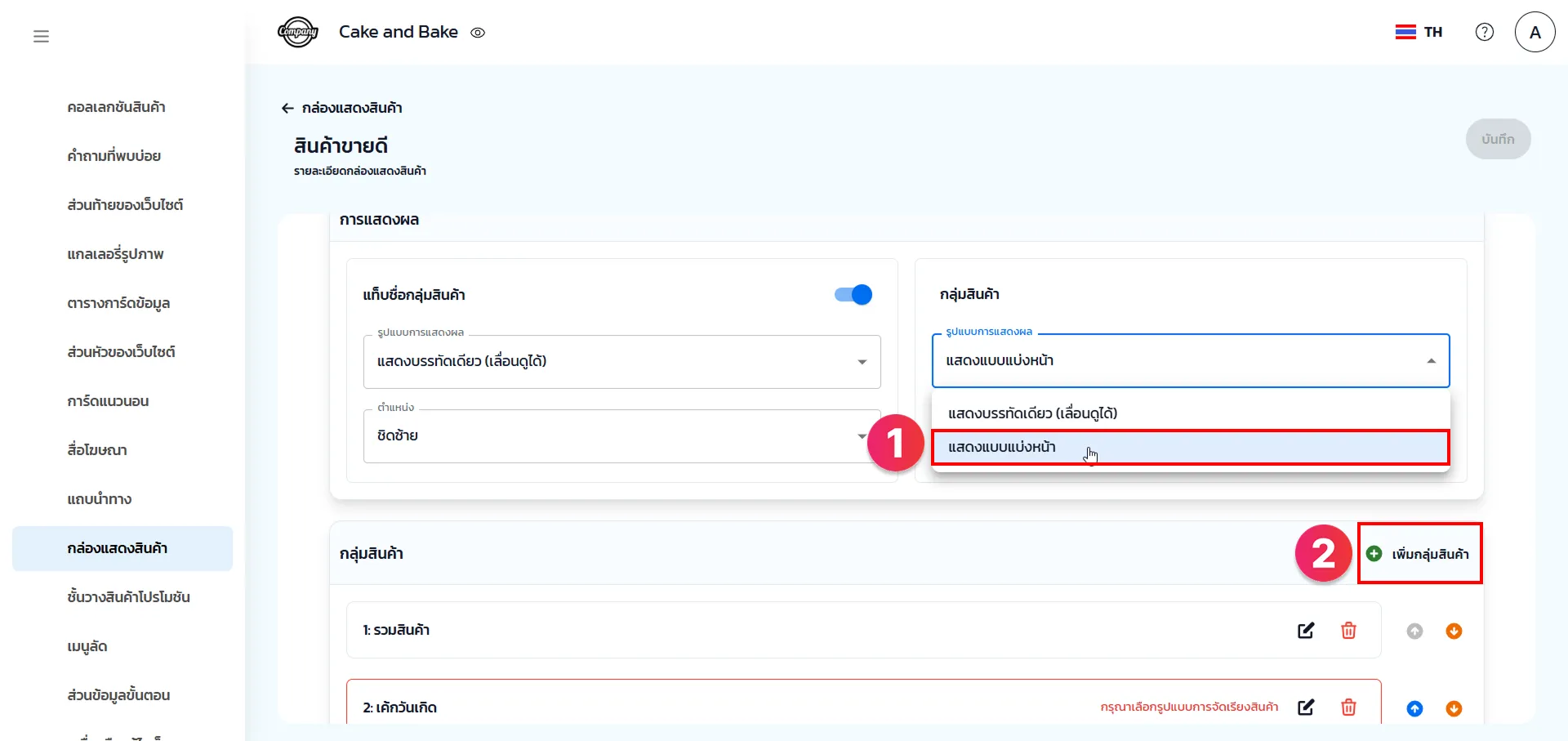Open the แสดงบรรทัดเดียว display format dropdown
The image size is (1568, 741).
tap(621, 362)
